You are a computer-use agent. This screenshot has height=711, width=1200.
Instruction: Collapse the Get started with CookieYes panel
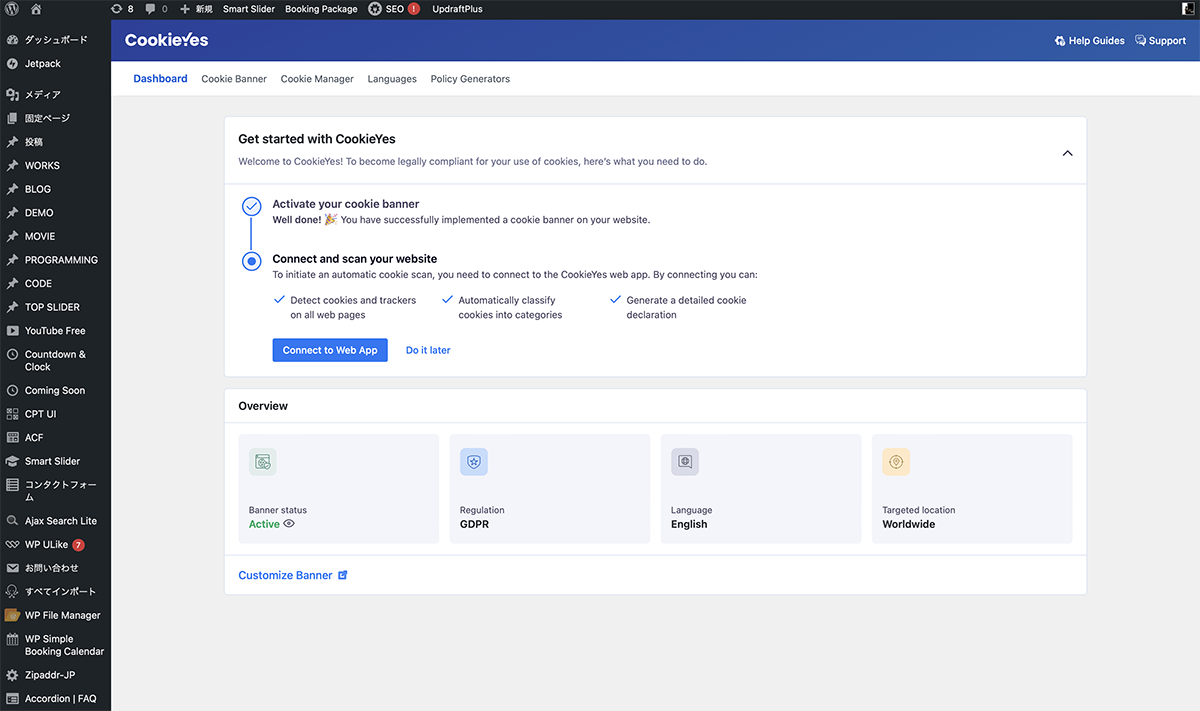[x=1067, y=153]
